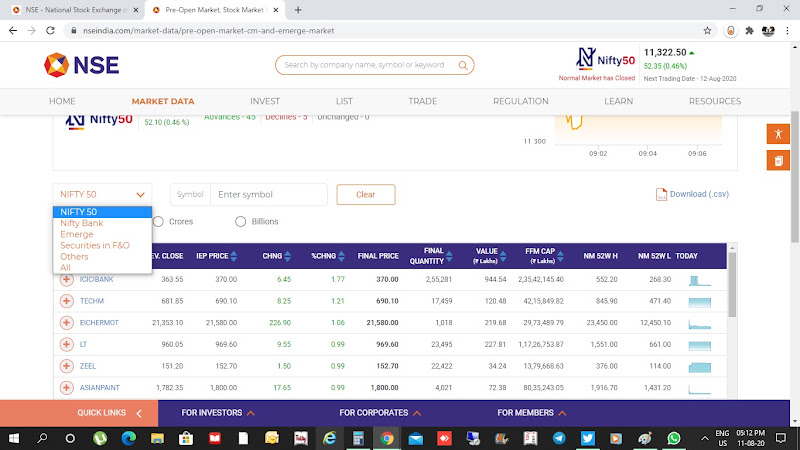The height and width of the screenshot is (450, 800).
Task: Open the REGULATION menu
Action: 520,101
